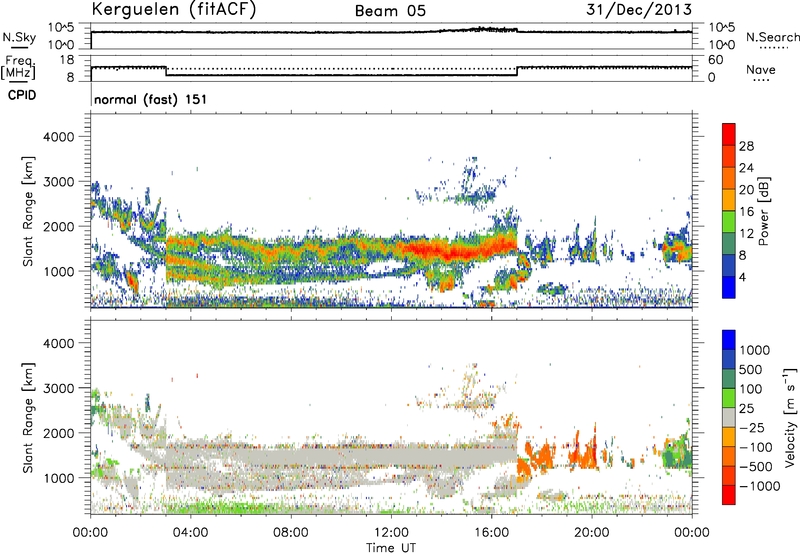Click the 60 label on the Nave axis
The image size is (800, 554).
pos(715,60)
